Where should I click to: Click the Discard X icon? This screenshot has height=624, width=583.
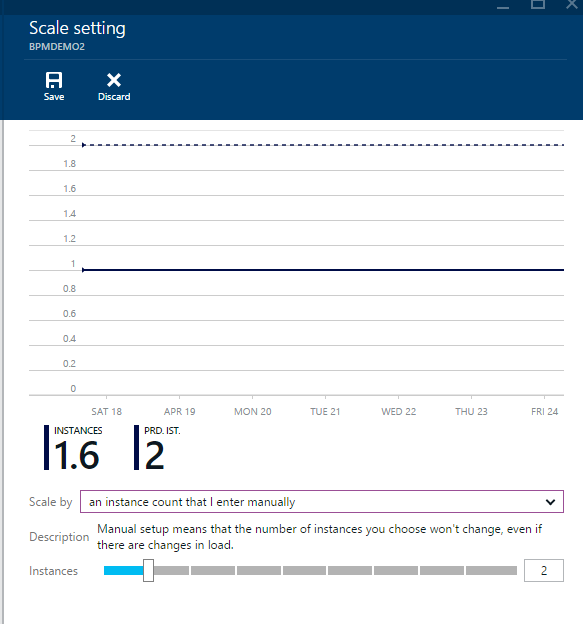click(x=114, y=80)
